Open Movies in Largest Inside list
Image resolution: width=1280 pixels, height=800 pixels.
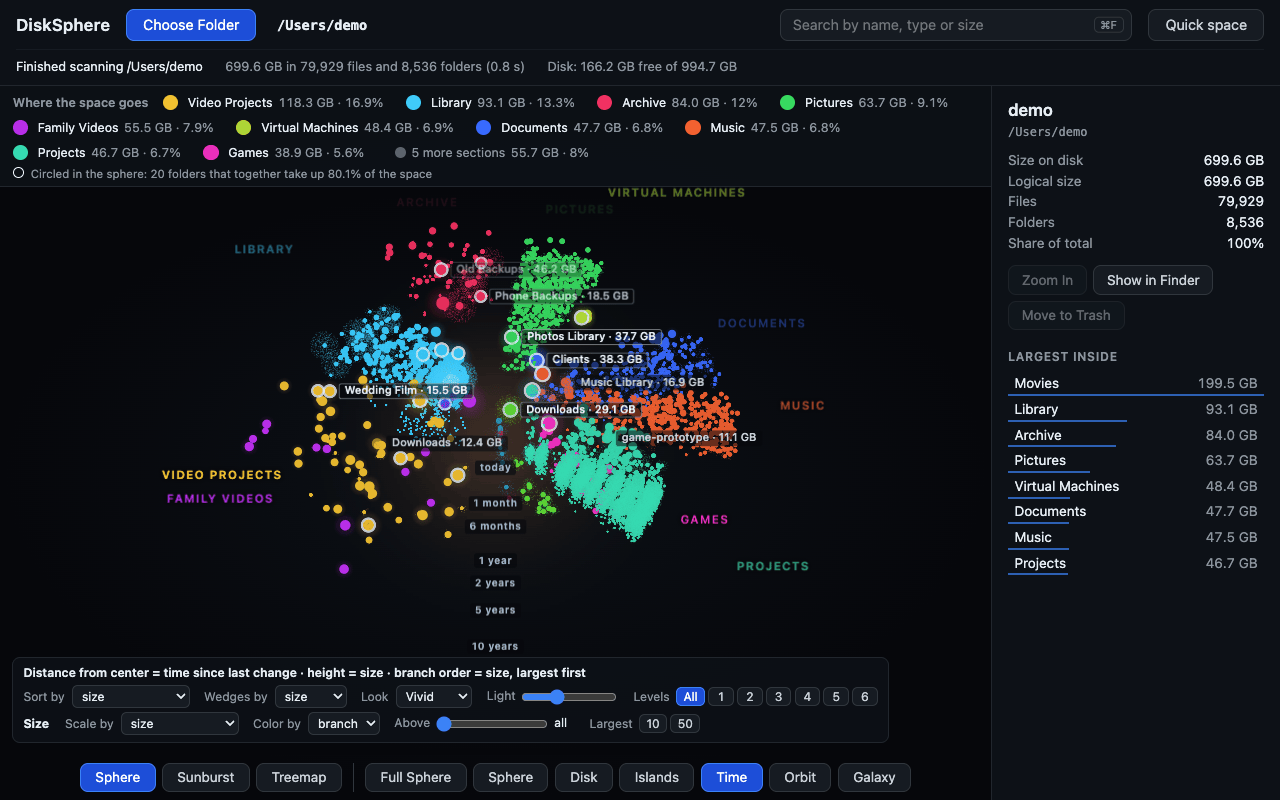pyautogui.click(x=1136, y=383)
